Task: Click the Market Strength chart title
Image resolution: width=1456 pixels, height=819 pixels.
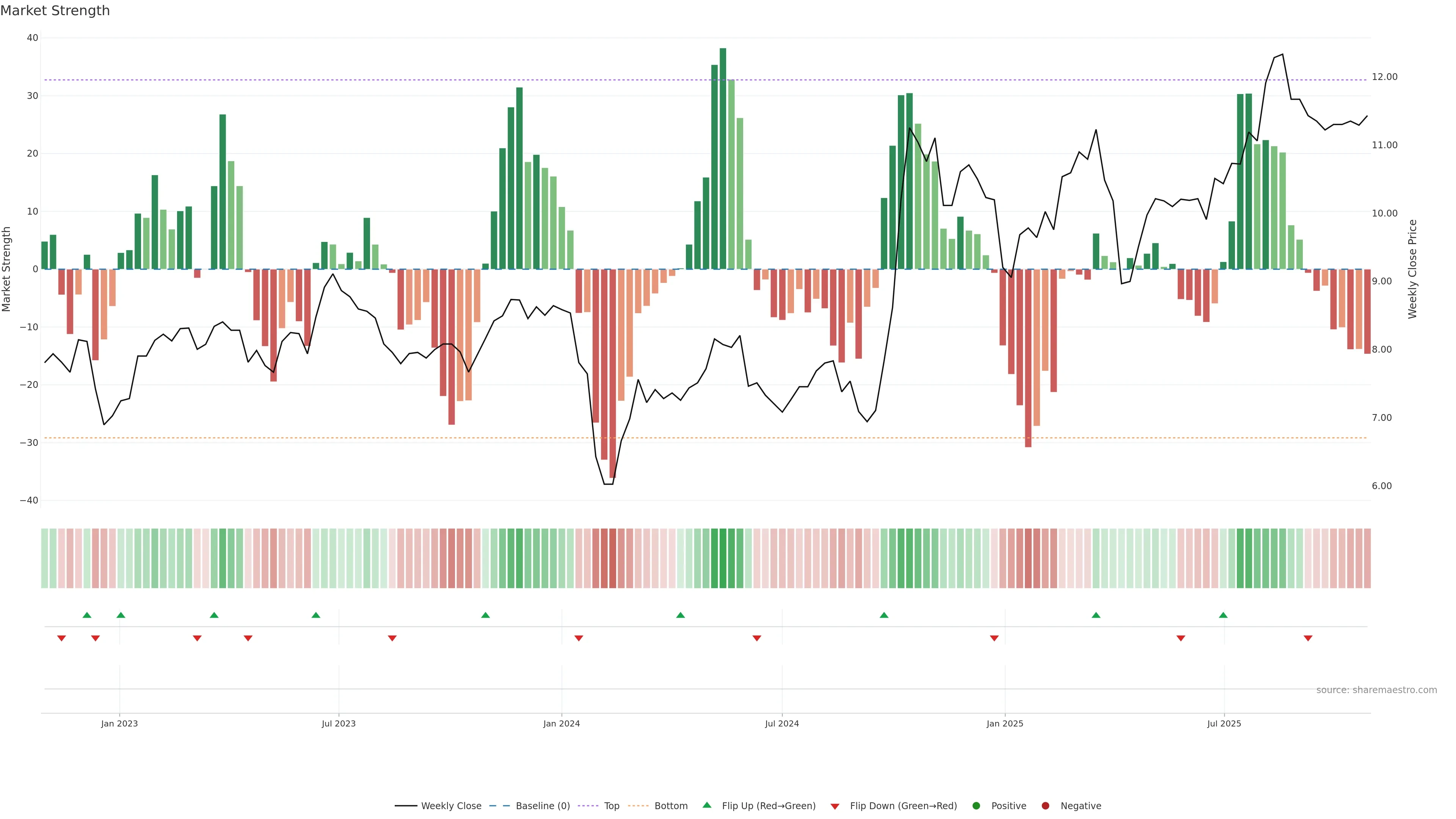Action: click(x=55, y=11)
